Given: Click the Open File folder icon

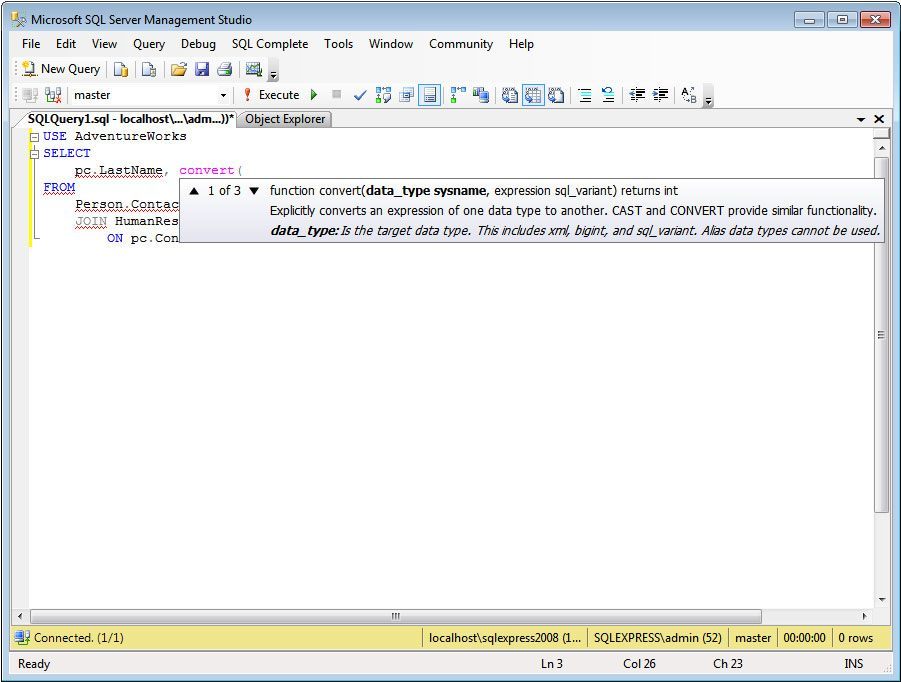Looking at the screenshot, I should click(x=179, y=68).
